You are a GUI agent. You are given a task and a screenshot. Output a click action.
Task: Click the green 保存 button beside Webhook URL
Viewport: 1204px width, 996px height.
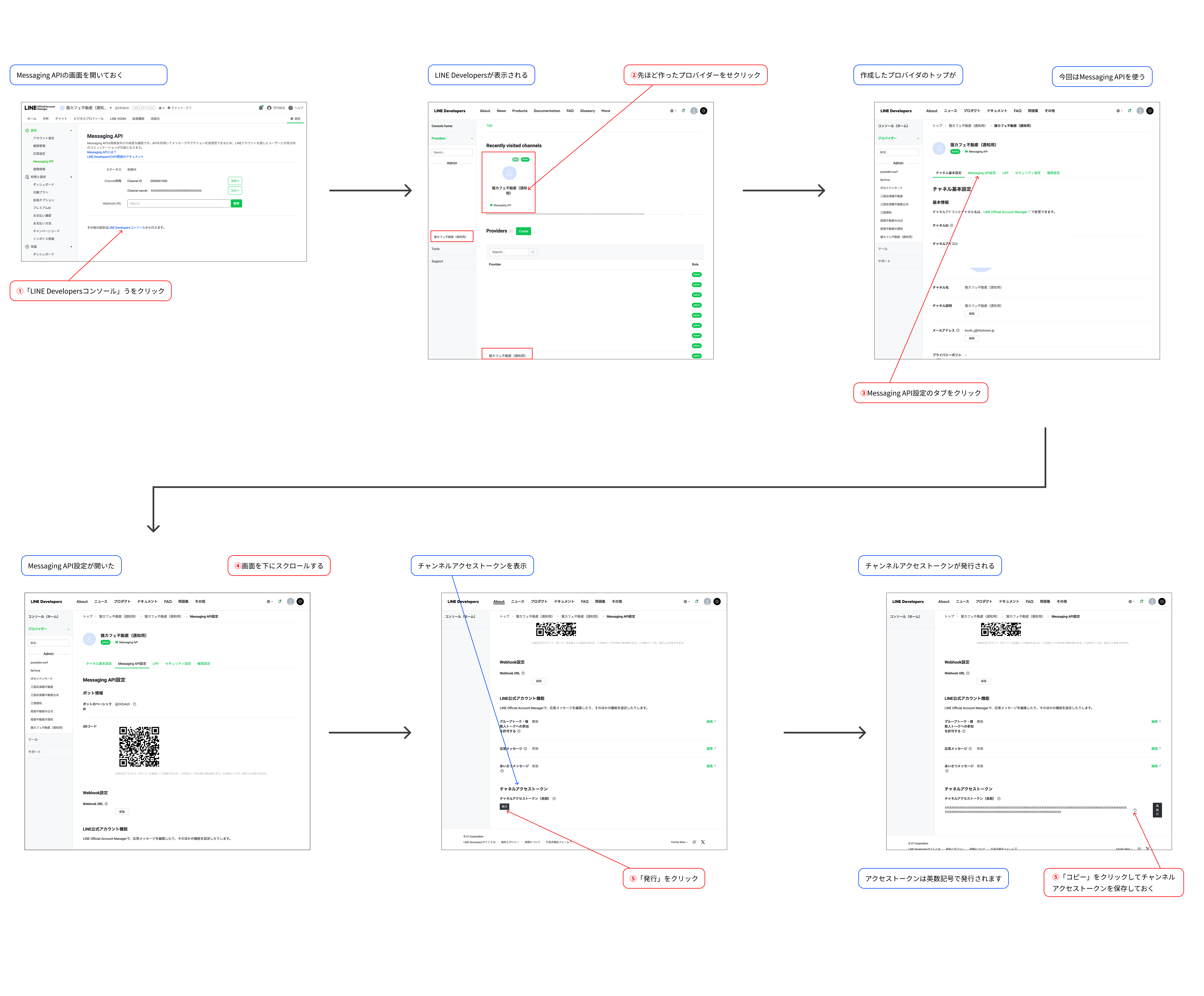point(236,203)
